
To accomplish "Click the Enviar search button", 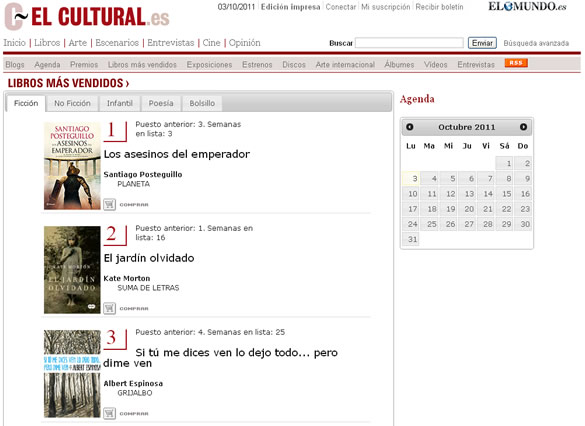I will tap(482, 43).
